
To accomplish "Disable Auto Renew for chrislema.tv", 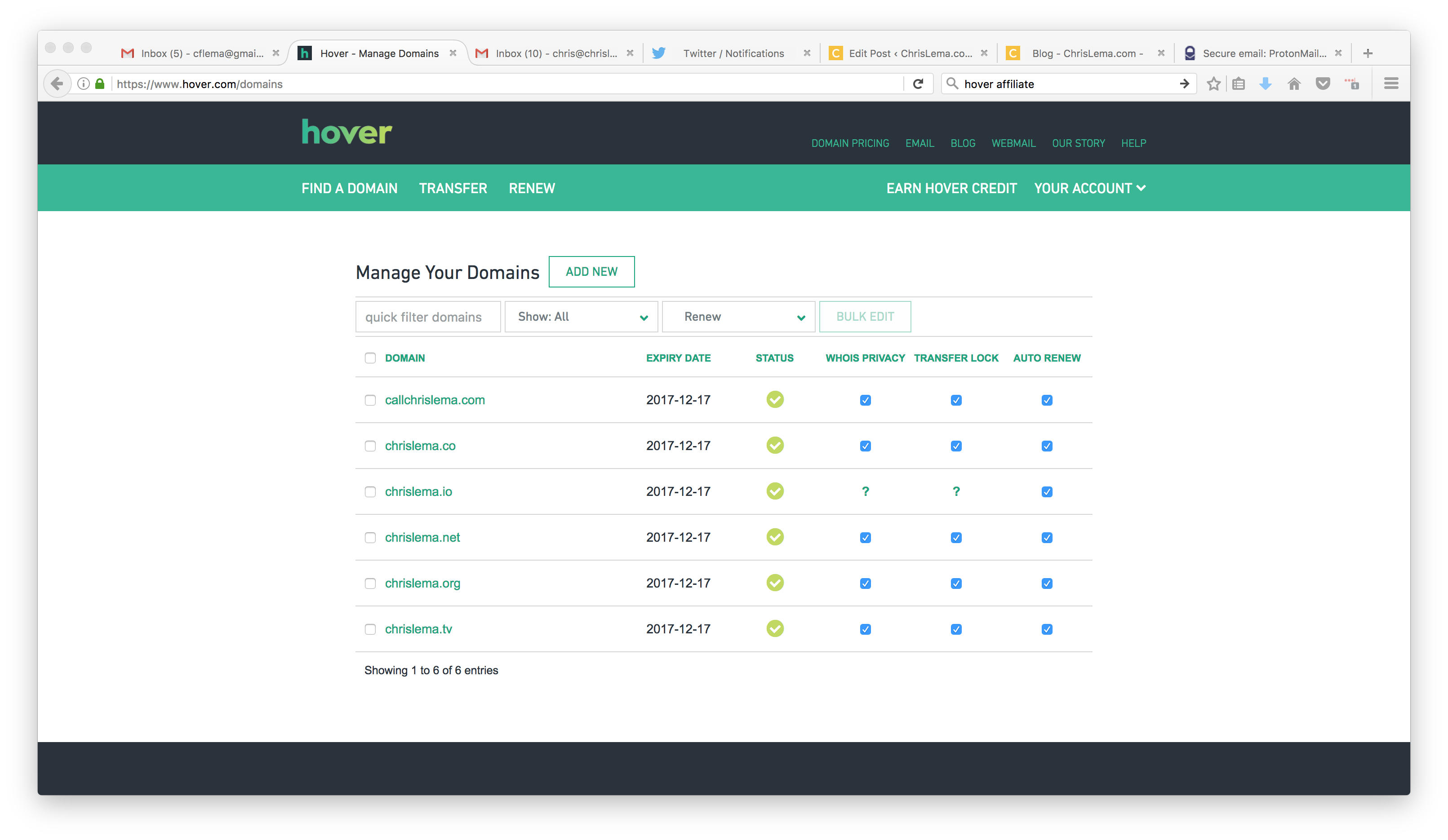I will [1047, 629].
